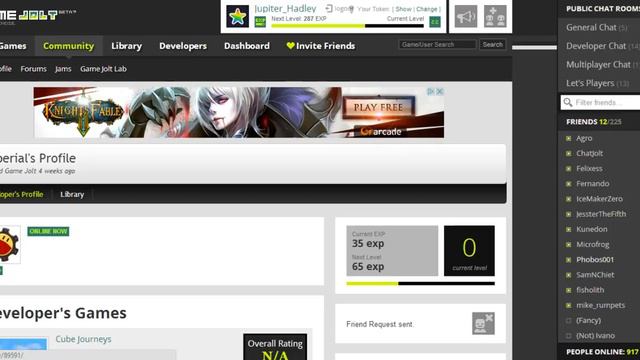Image resolution: width=640 pixels, height=360 pixels.
Task: Click the Cube Journeys game thumbnail
Action: (23, 344)
